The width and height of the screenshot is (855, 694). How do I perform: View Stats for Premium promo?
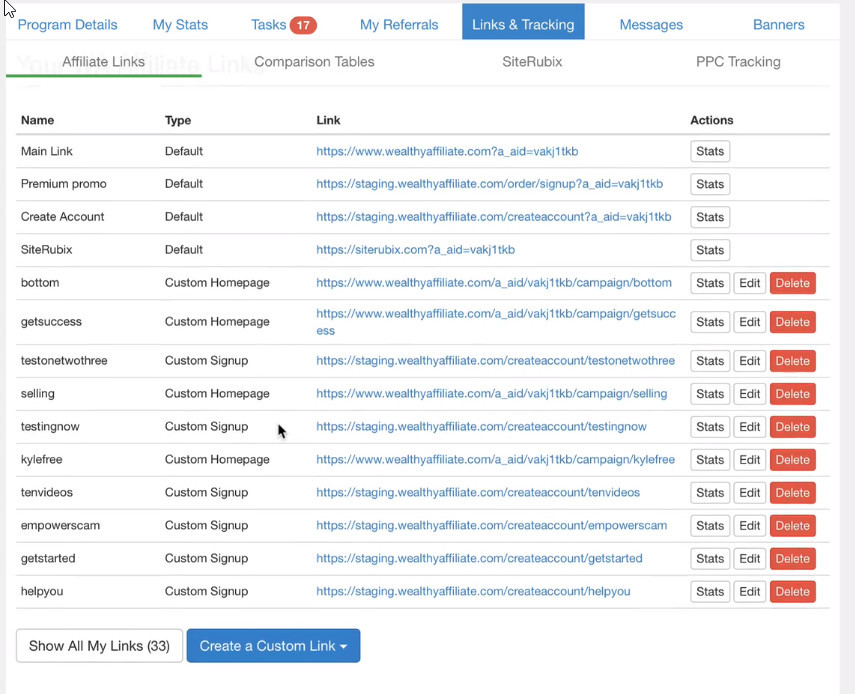[x=710, y=184]
